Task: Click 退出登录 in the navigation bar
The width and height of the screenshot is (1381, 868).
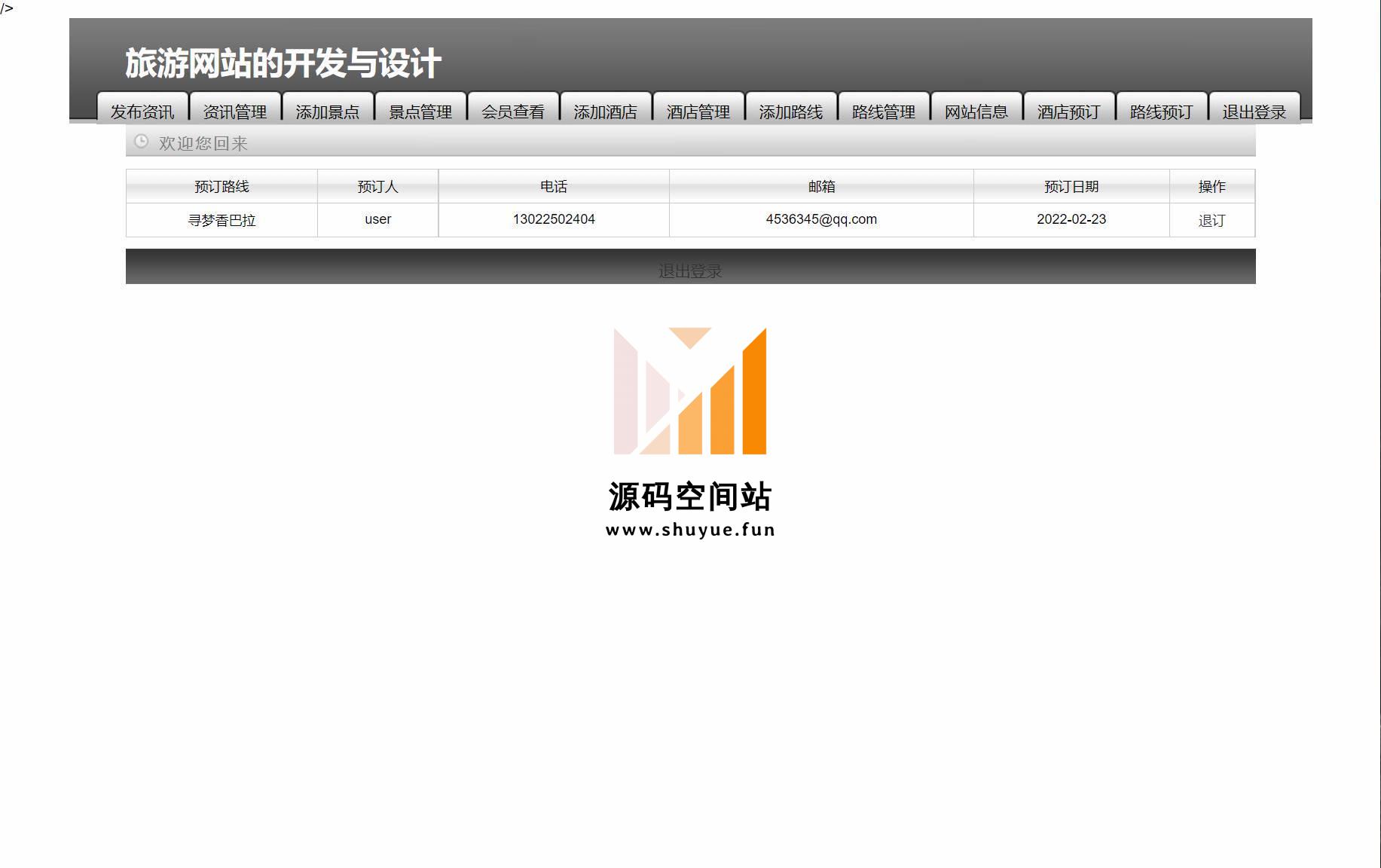Action: point(1254,111)
